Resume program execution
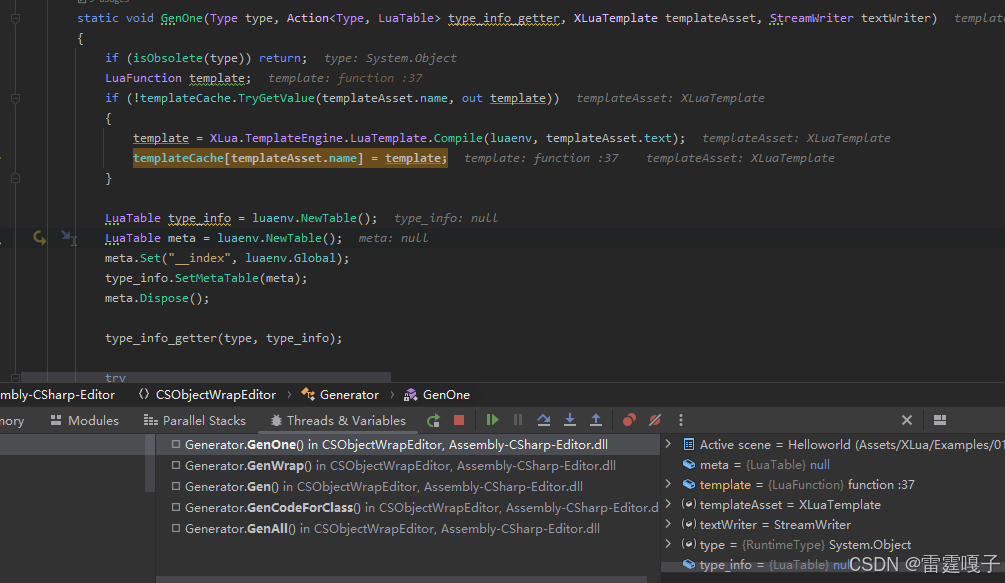 coord(492,420)
